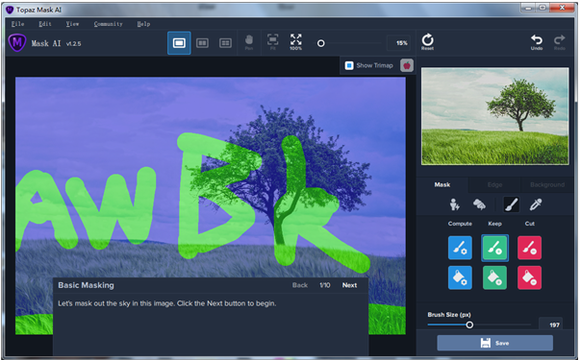Click the red apple overlay color icon
Screen dimensions: 580x360
coord(407,65)
